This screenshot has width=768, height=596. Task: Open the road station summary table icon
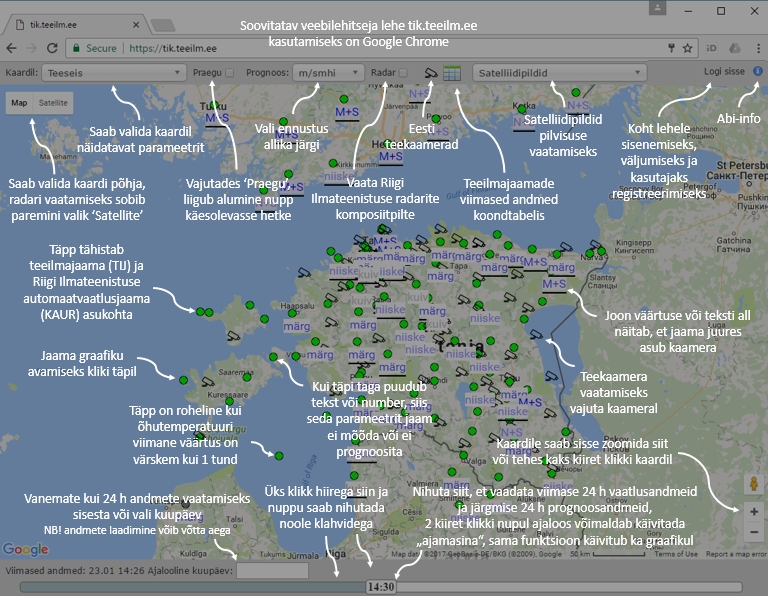pos(452,73)
